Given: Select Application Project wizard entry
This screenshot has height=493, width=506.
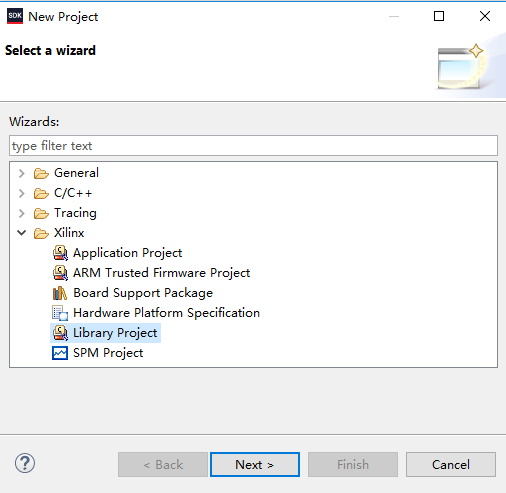Looking at the screenshot, I should 128,253.
